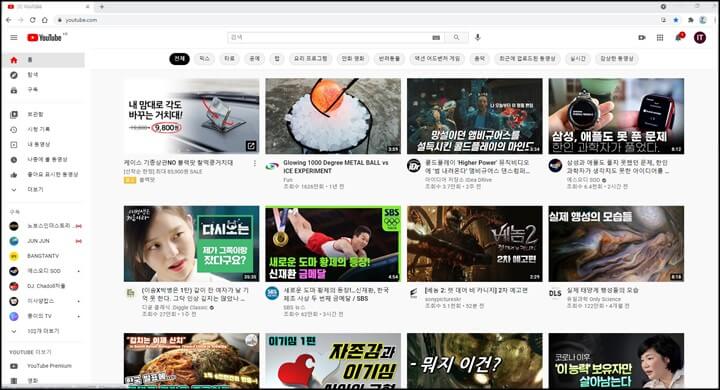
Task: Open Subscriptions (구독) in sidebar
Action: (x=43, y=90)
